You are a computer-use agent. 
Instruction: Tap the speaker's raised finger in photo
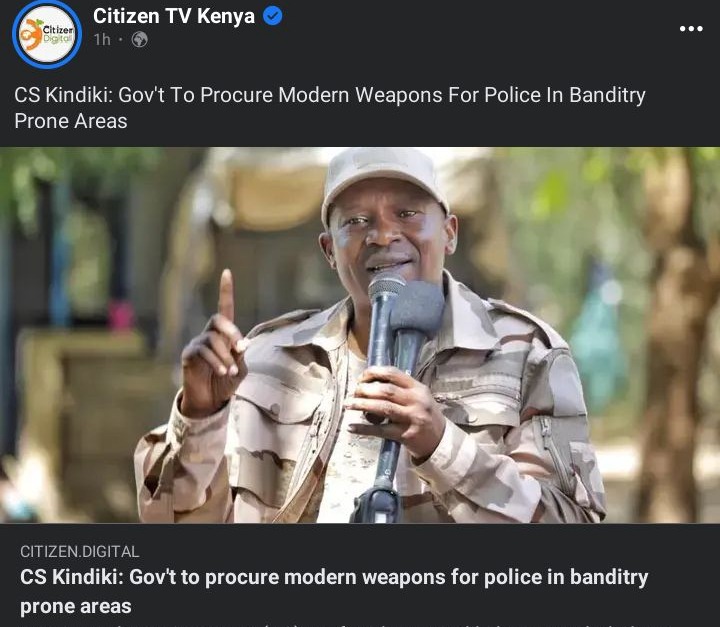point(226,295)
